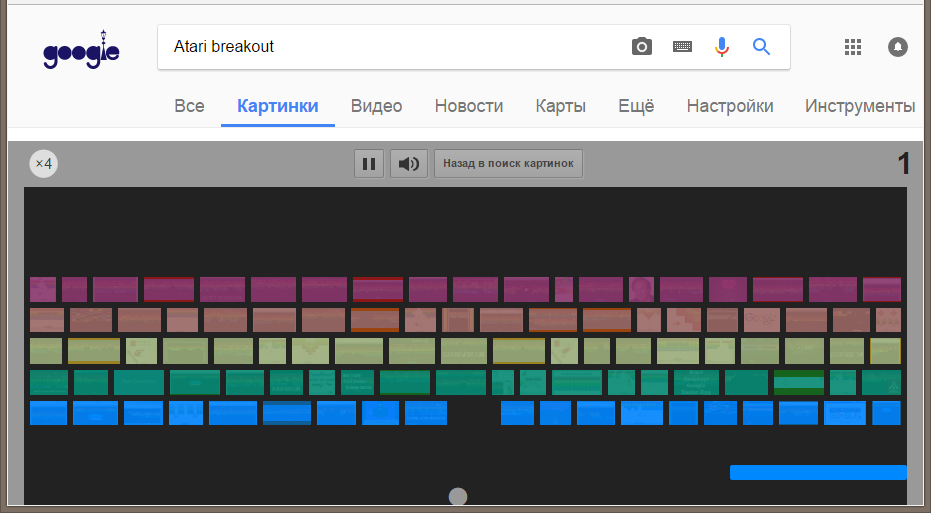Open the notifications bell
Screen dimensions: 931x513
(898, 46)
